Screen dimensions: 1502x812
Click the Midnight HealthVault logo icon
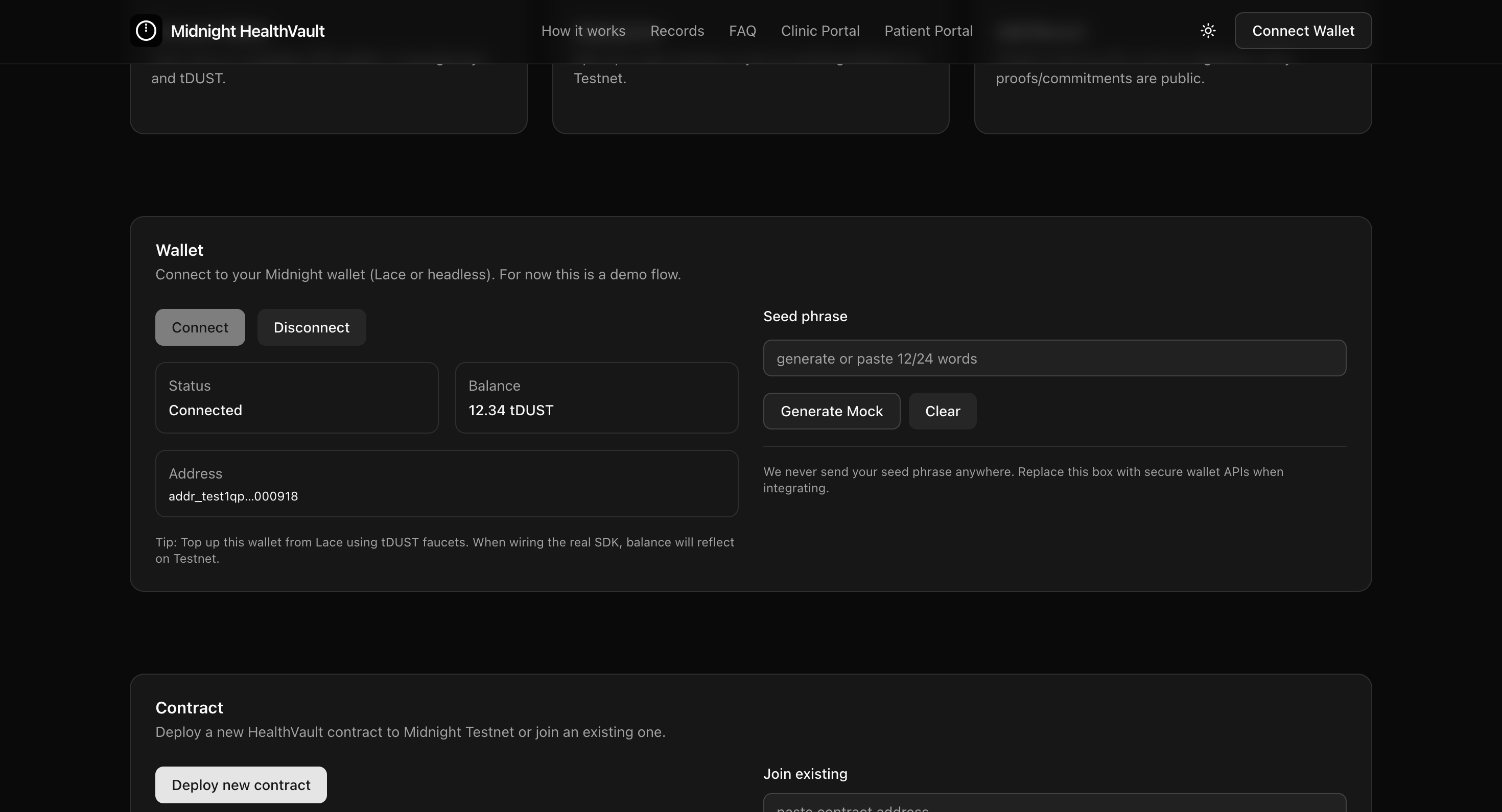click(146, 31)
